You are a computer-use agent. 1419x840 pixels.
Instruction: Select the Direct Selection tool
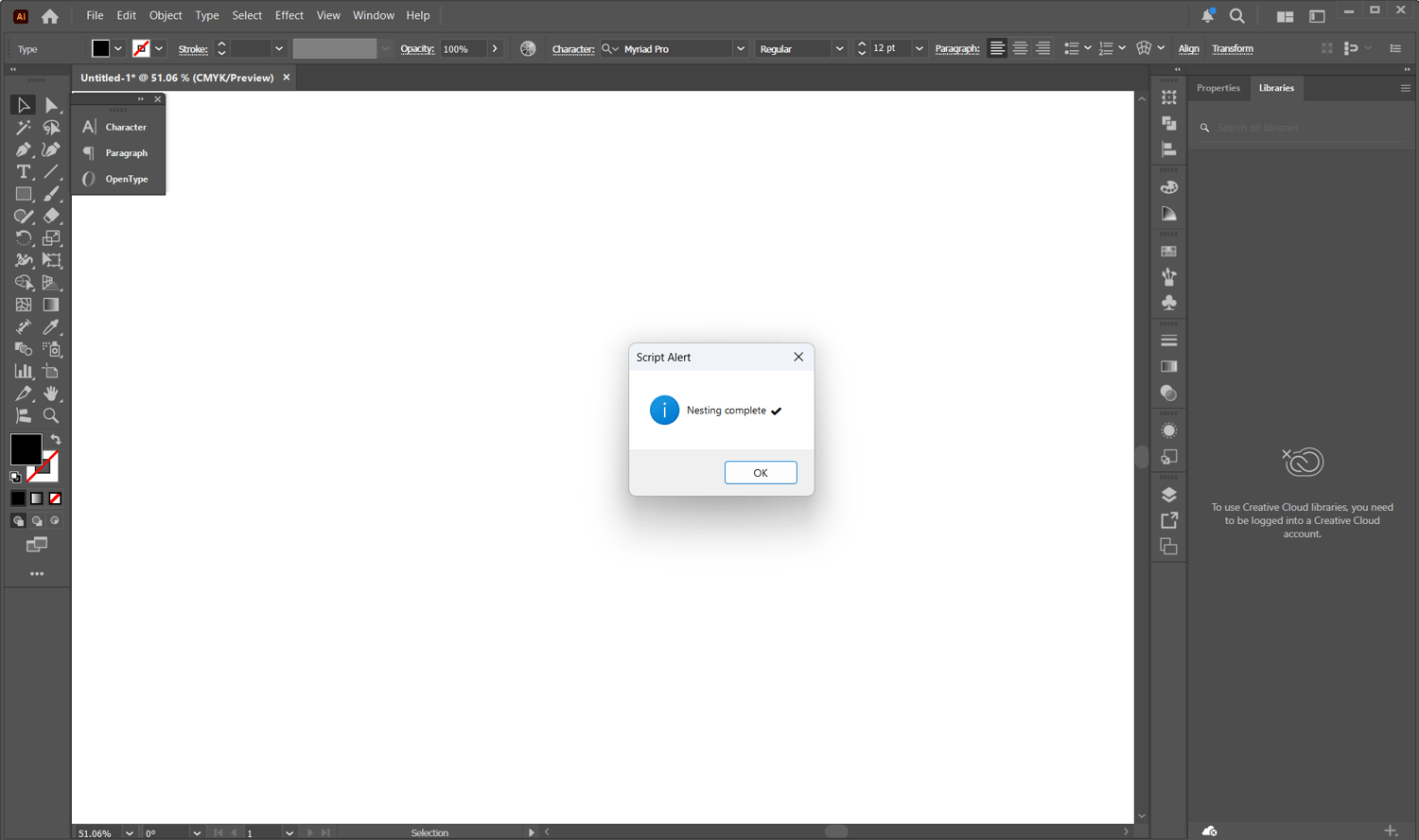point(51,105)
